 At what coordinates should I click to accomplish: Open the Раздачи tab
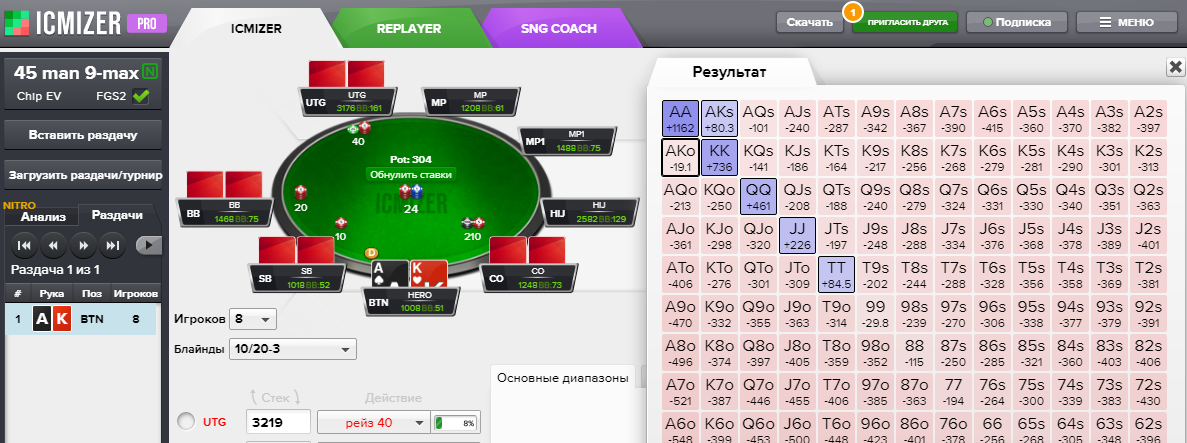click(x=117, y=215)
